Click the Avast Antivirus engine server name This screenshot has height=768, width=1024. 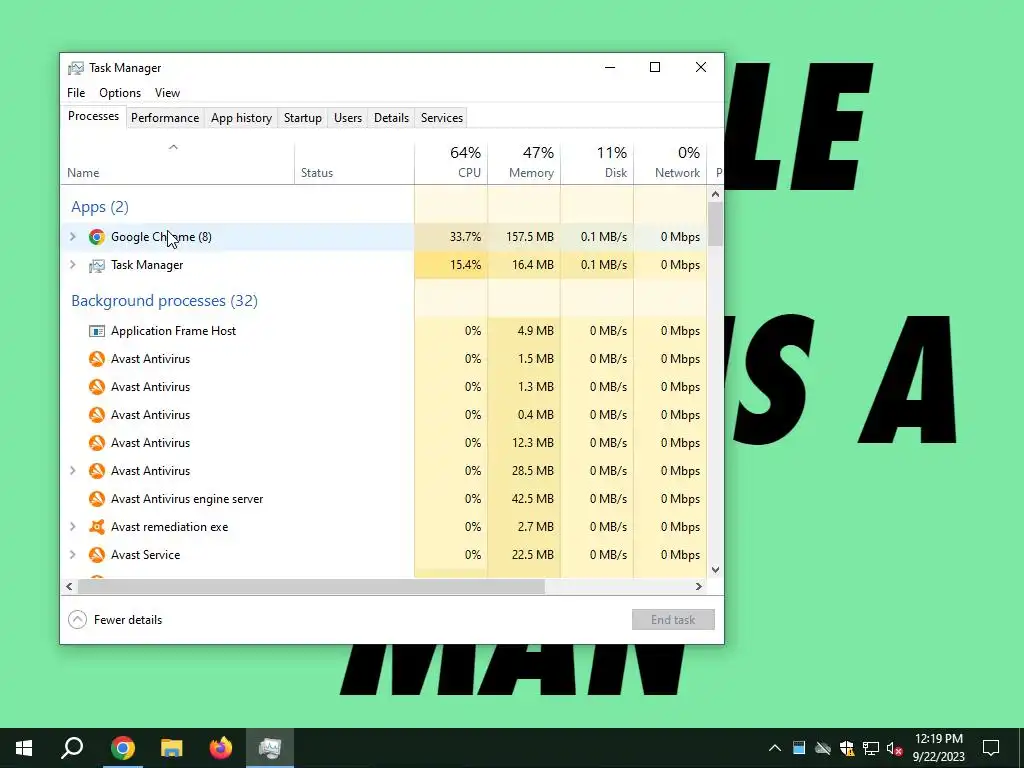coord(187,499)
